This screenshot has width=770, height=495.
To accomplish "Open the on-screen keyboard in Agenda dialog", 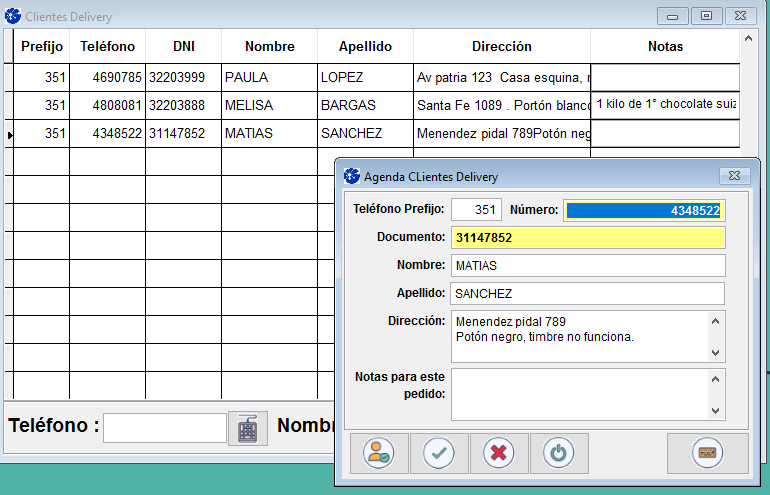I will pos(707,453).
